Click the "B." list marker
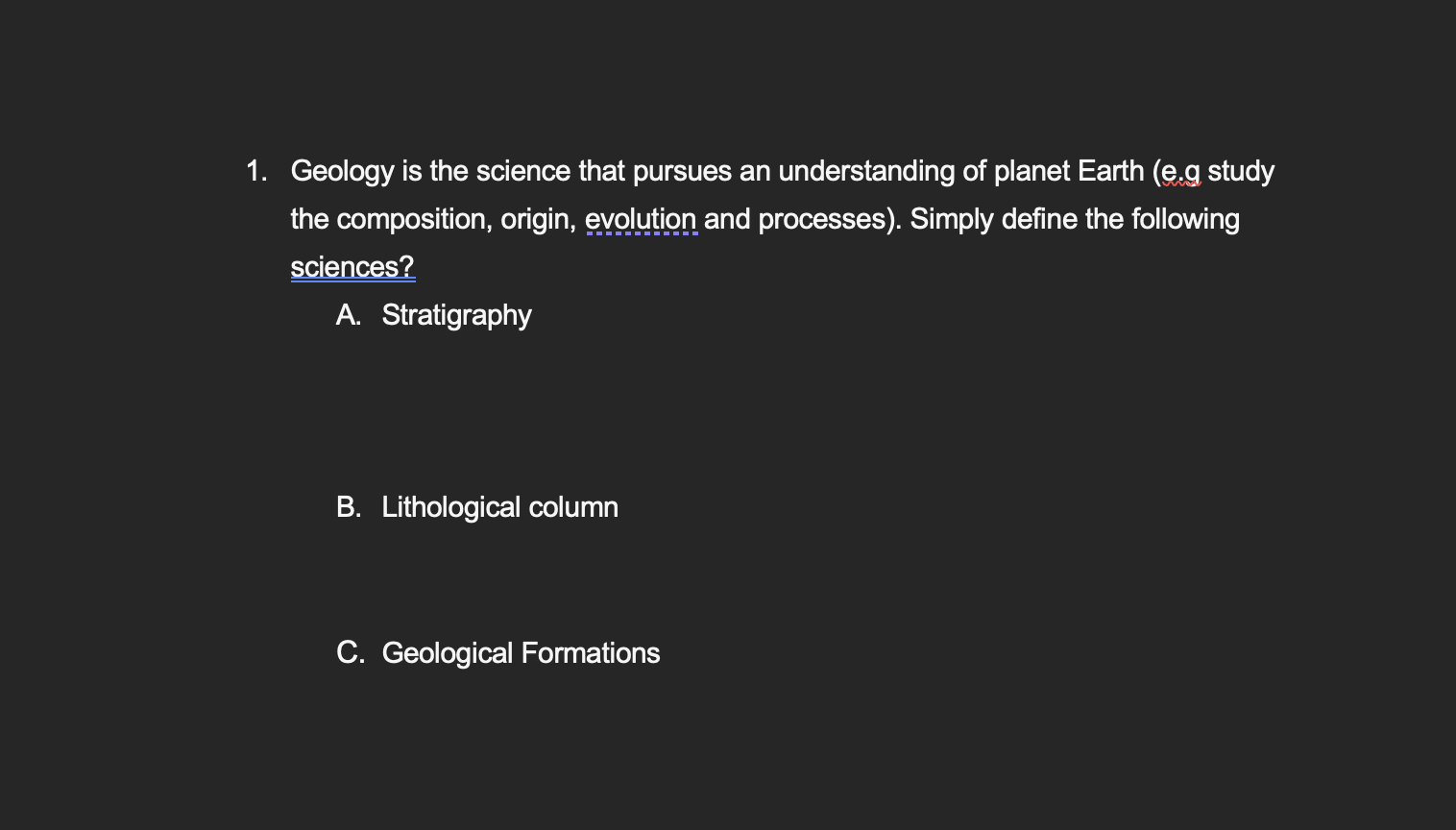 click(349, 507)
